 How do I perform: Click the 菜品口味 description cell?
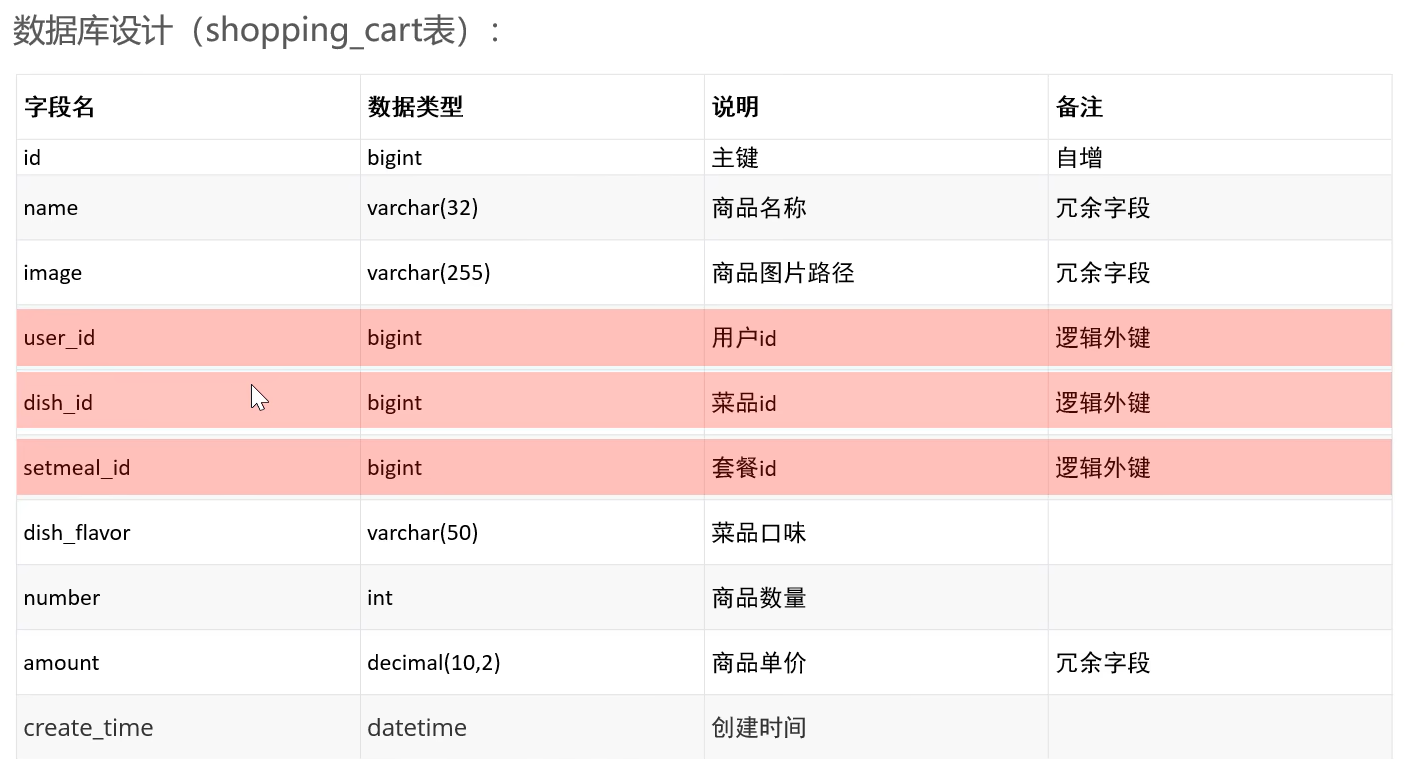coord(759,533)
